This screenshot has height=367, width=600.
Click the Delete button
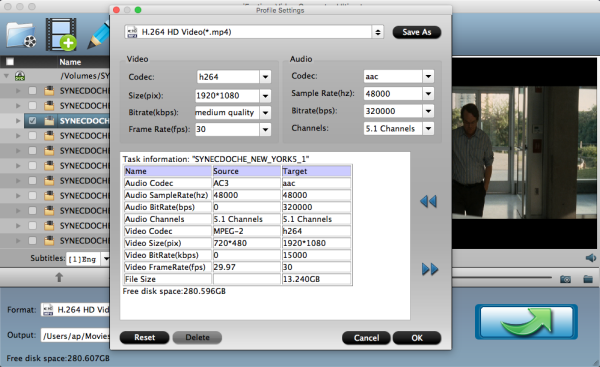197,338
